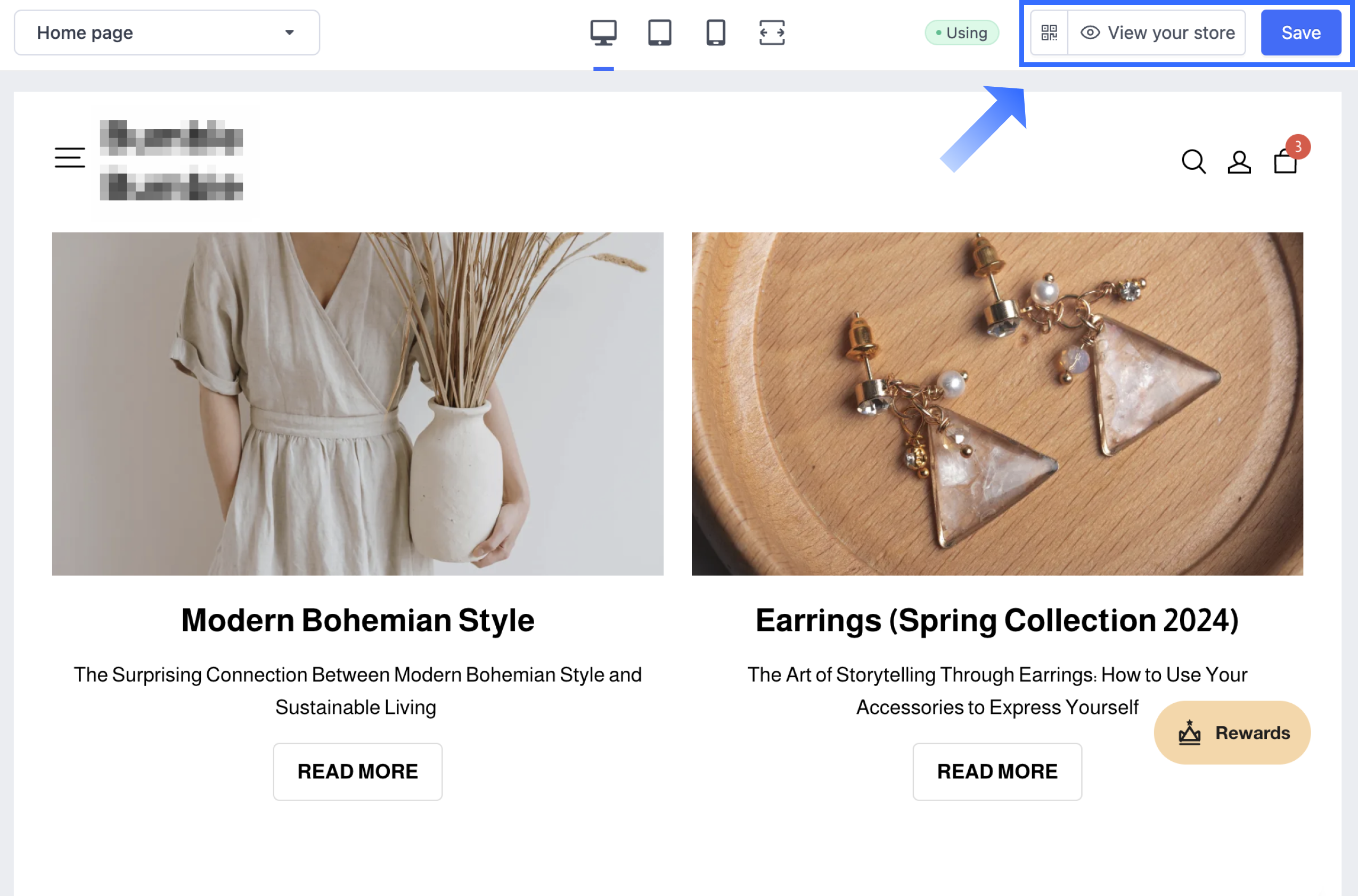Screen dimensions: 1358x896
Task: Click the linen dress blog image
Action: pos(357,404)
